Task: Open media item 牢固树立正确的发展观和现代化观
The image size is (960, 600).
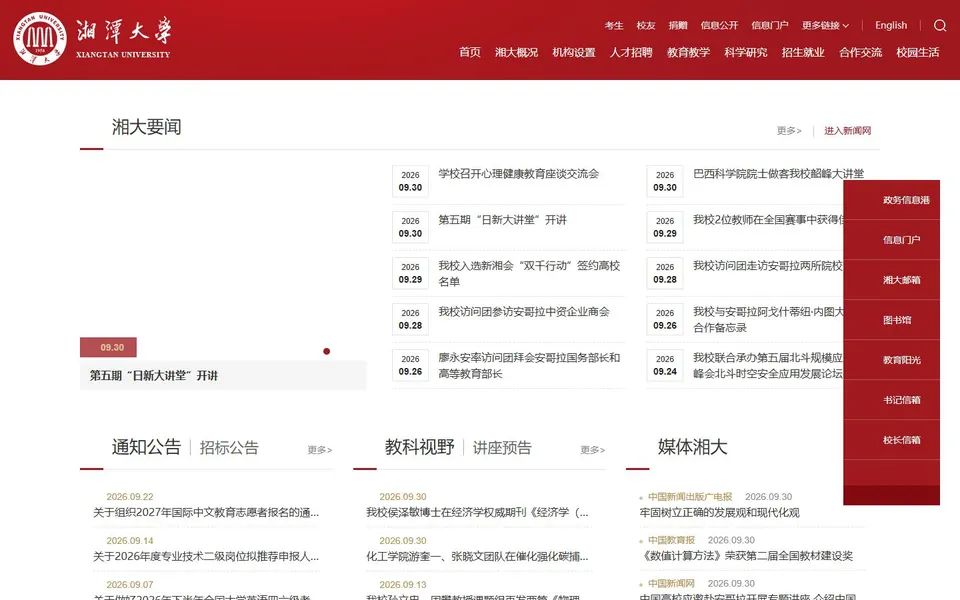Action: (719, 512)
